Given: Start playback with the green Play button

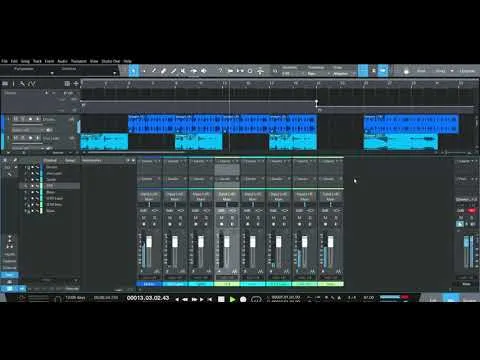Looking at the screenshot, I should 232,299.
